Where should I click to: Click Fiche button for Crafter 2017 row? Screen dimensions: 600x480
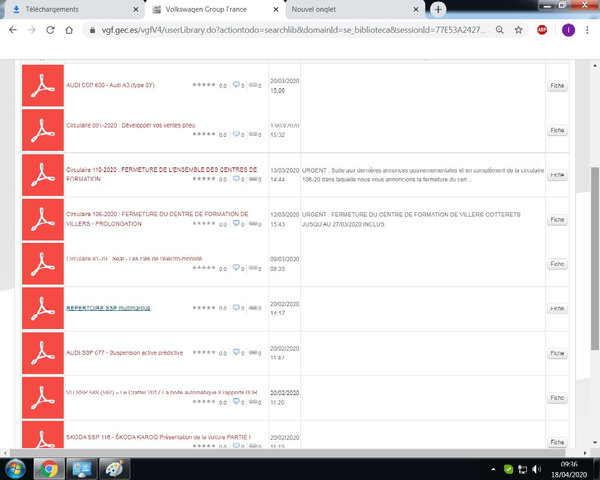tap(557, 398)
